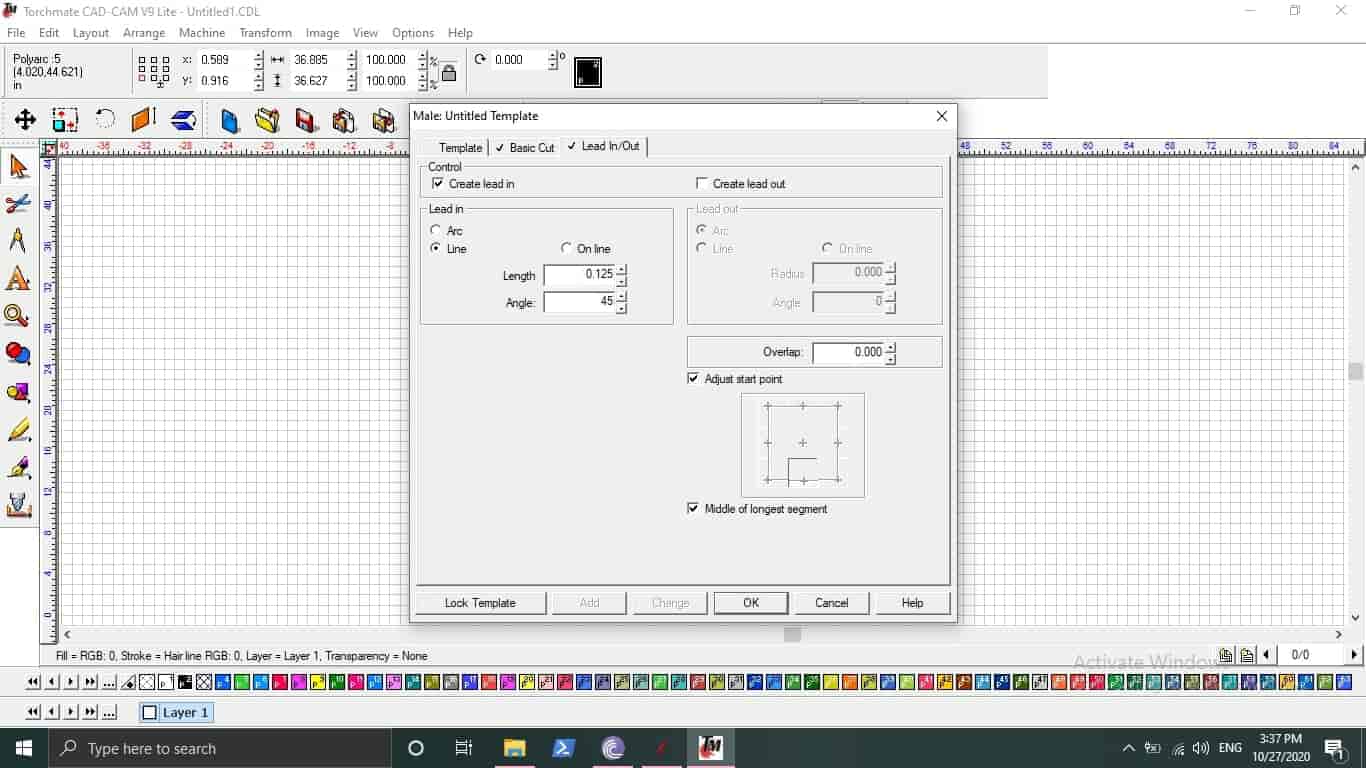The width and height of the screenshot is (1366, 768).
Task: Pick the black color swatch in palette
Action: (x=185, y=683)
